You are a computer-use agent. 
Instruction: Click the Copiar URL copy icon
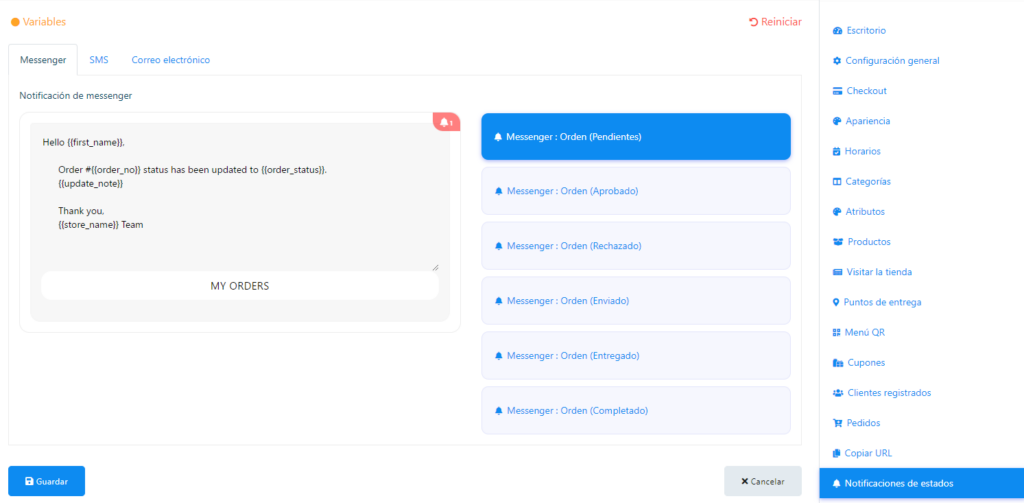point(837,453)
